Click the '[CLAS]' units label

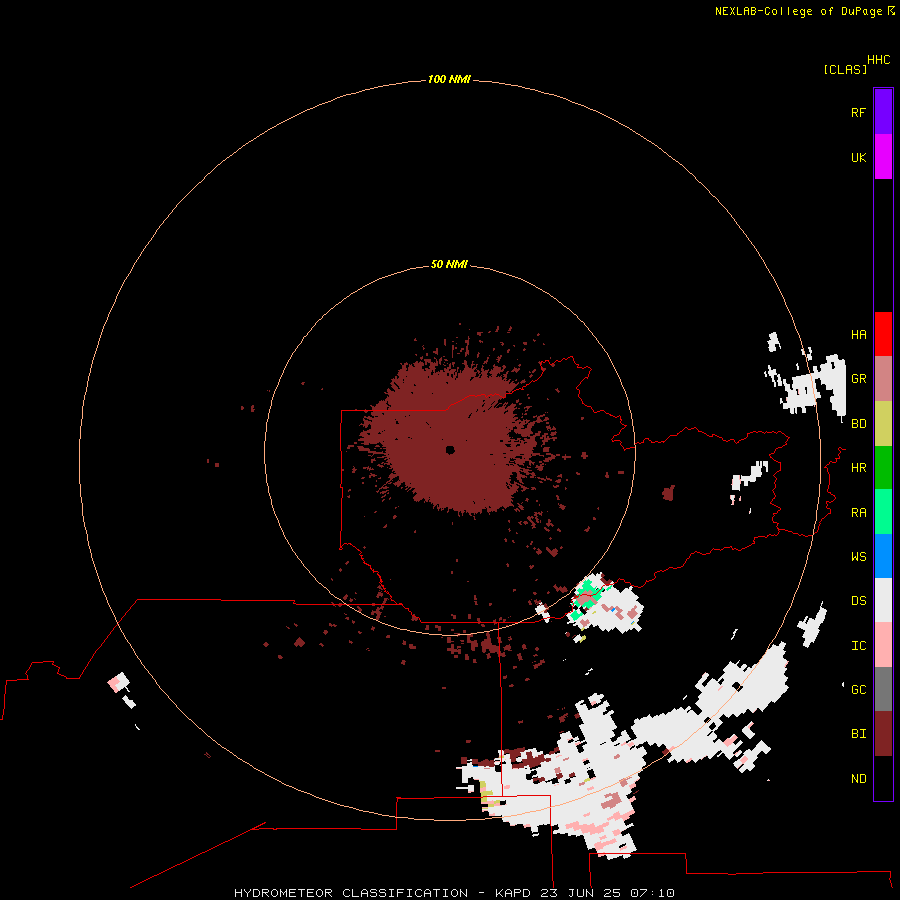coord(845,69)
